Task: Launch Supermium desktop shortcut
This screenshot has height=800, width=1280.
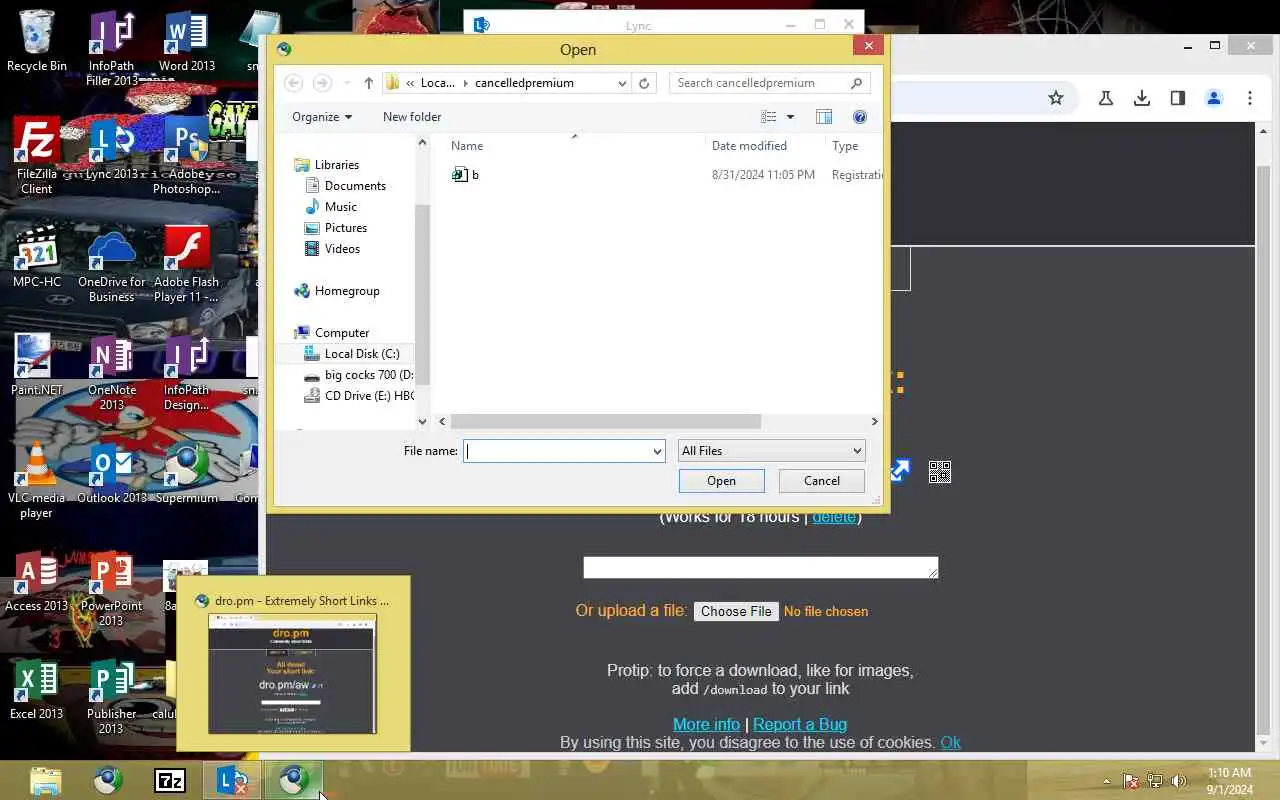Action: click(x=186, y=473)
